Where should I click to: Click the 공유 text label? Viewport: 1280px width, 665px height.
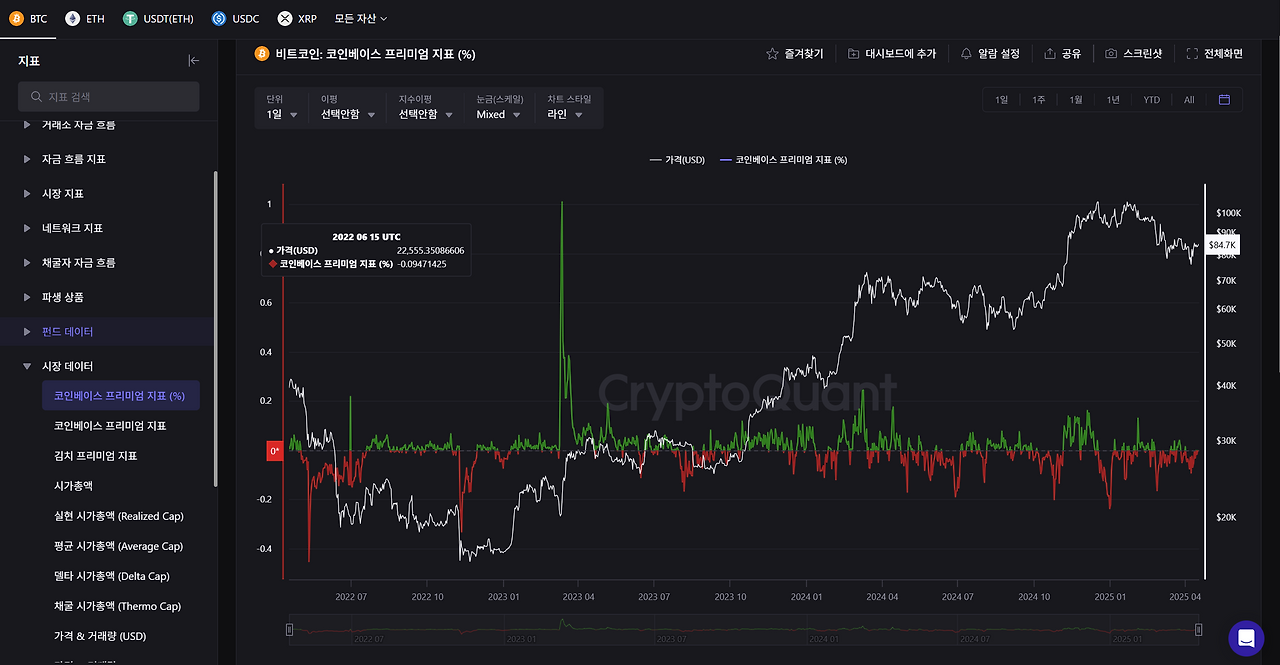1071,54
